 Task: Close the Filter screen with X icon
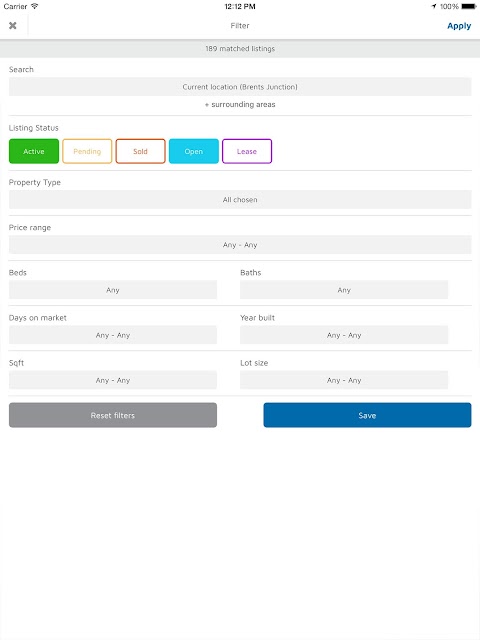[13, 26]
